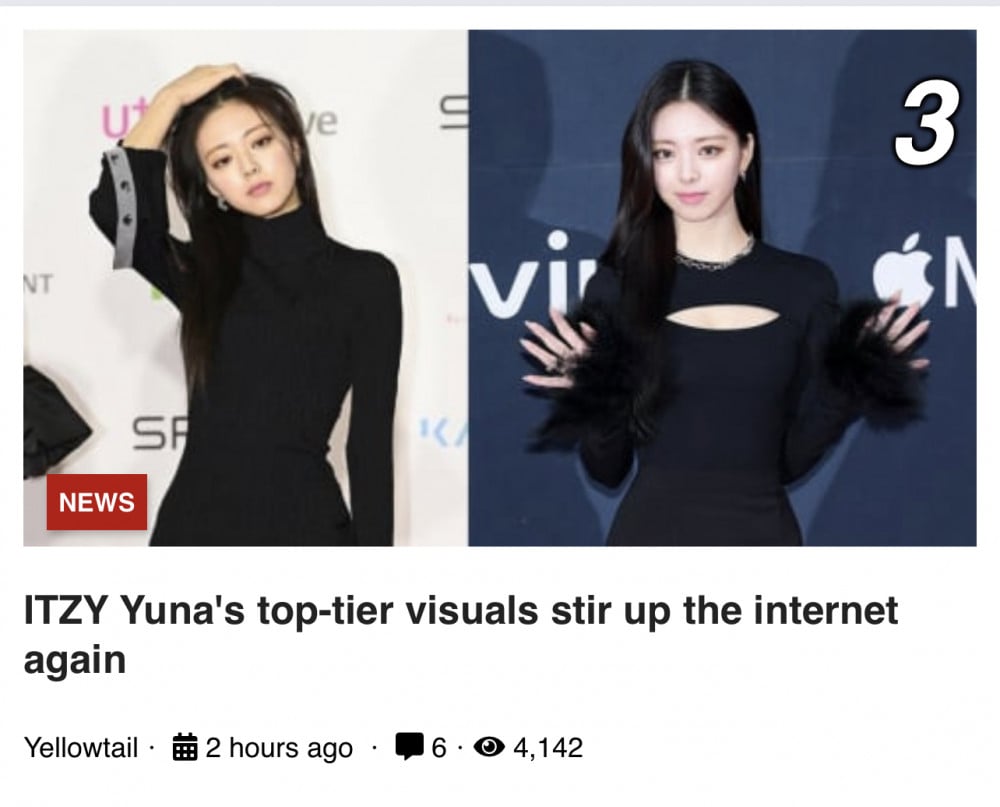
Task: Open the ITZY Yuna top-tier visuals headline
Action: (460, 634)
